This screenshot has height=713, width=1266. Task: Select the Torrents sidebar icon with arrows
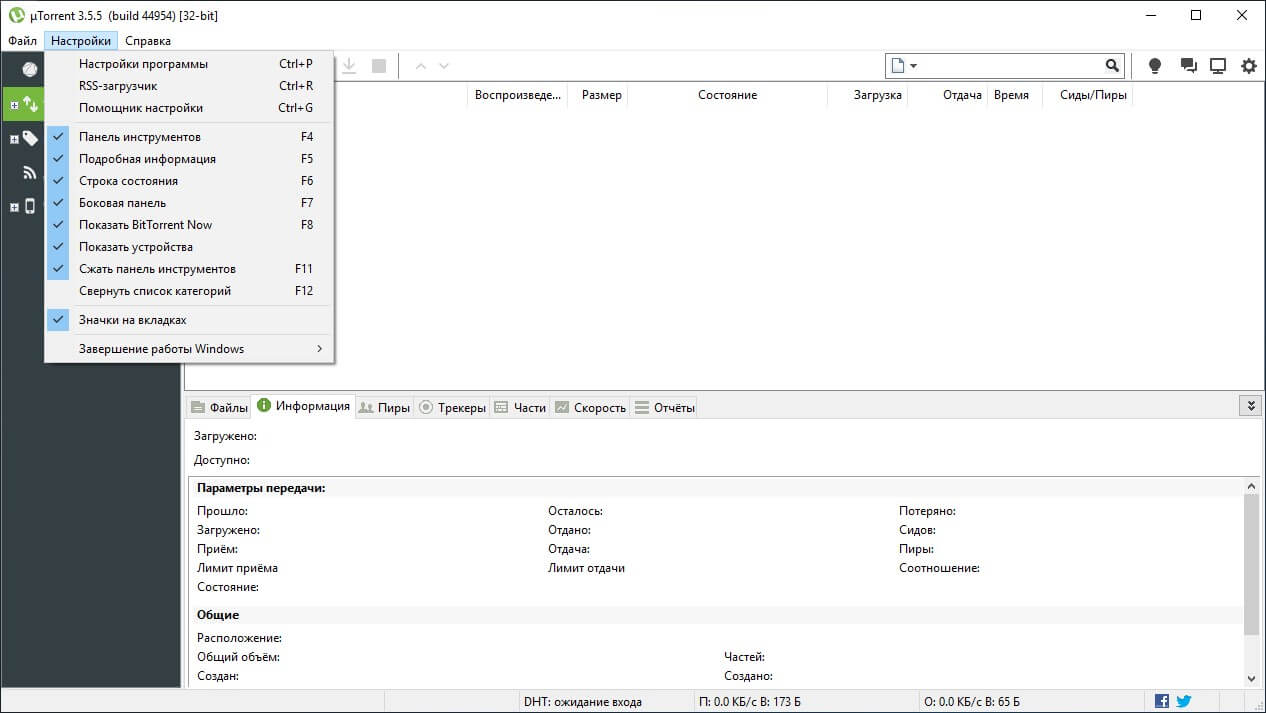[30, 104]
